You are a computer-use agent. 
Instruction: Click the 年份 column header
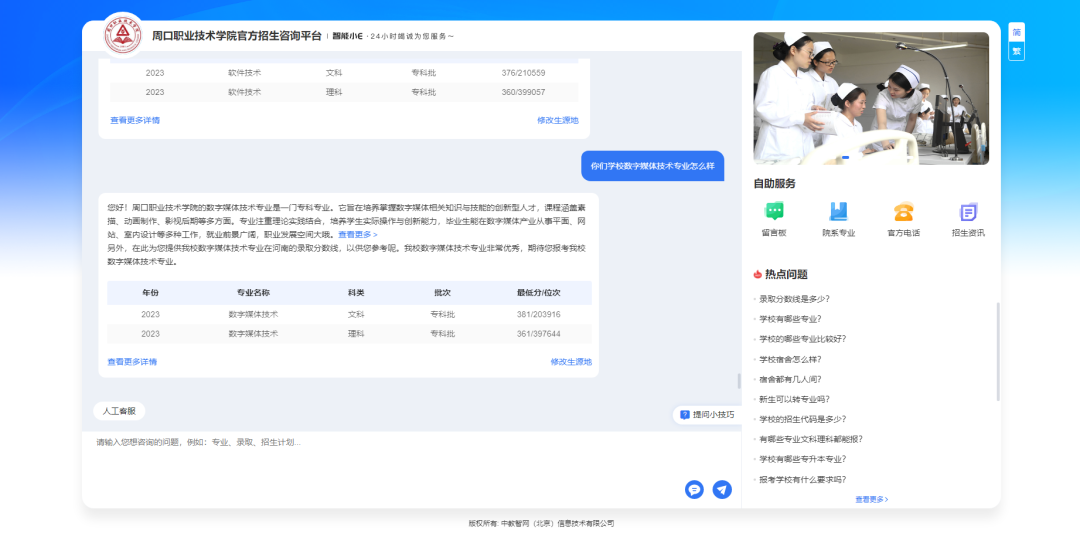150,293
